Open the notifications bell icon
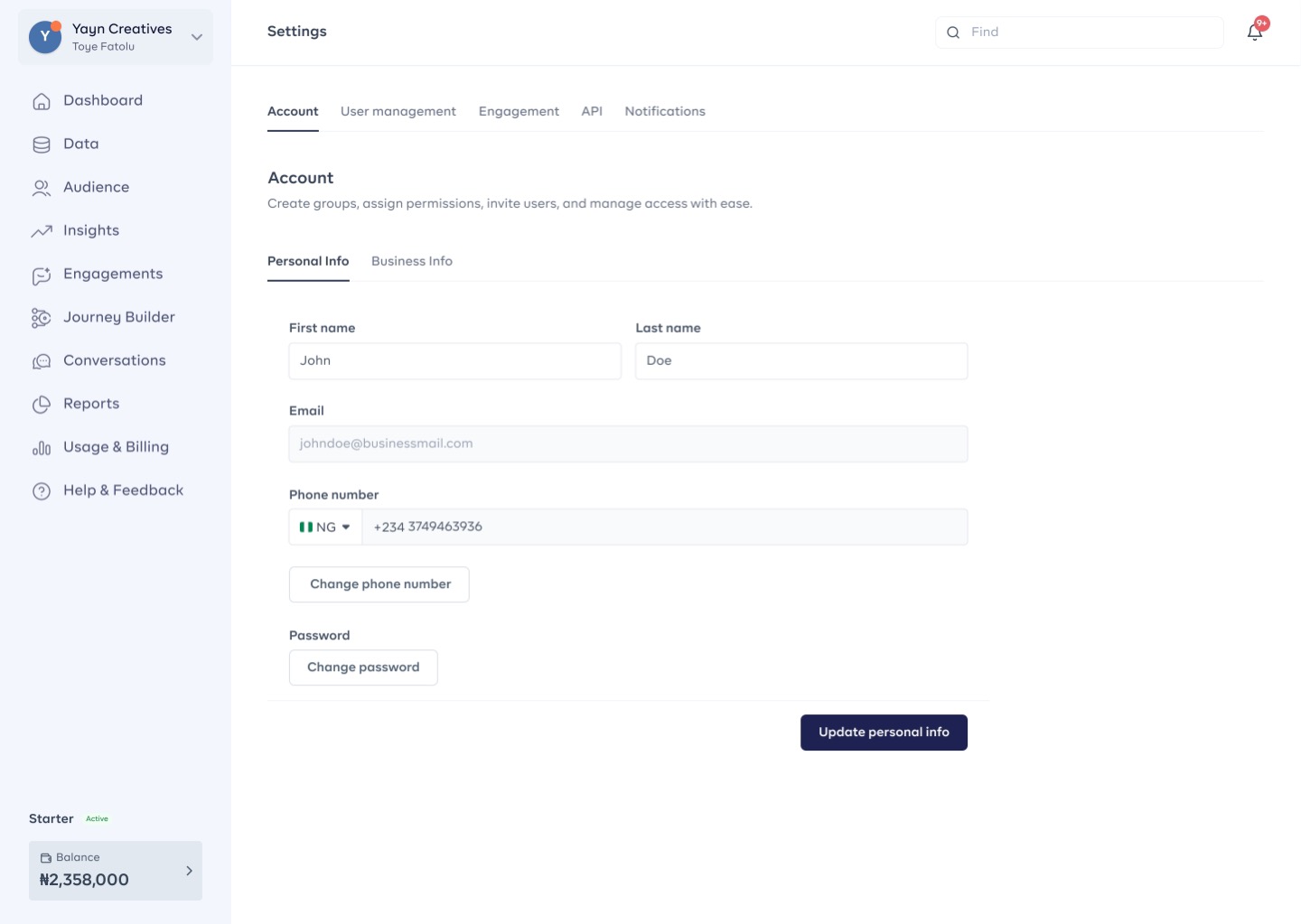Viewport: 1301px width, 924px height. click(x=1255, y=33)
